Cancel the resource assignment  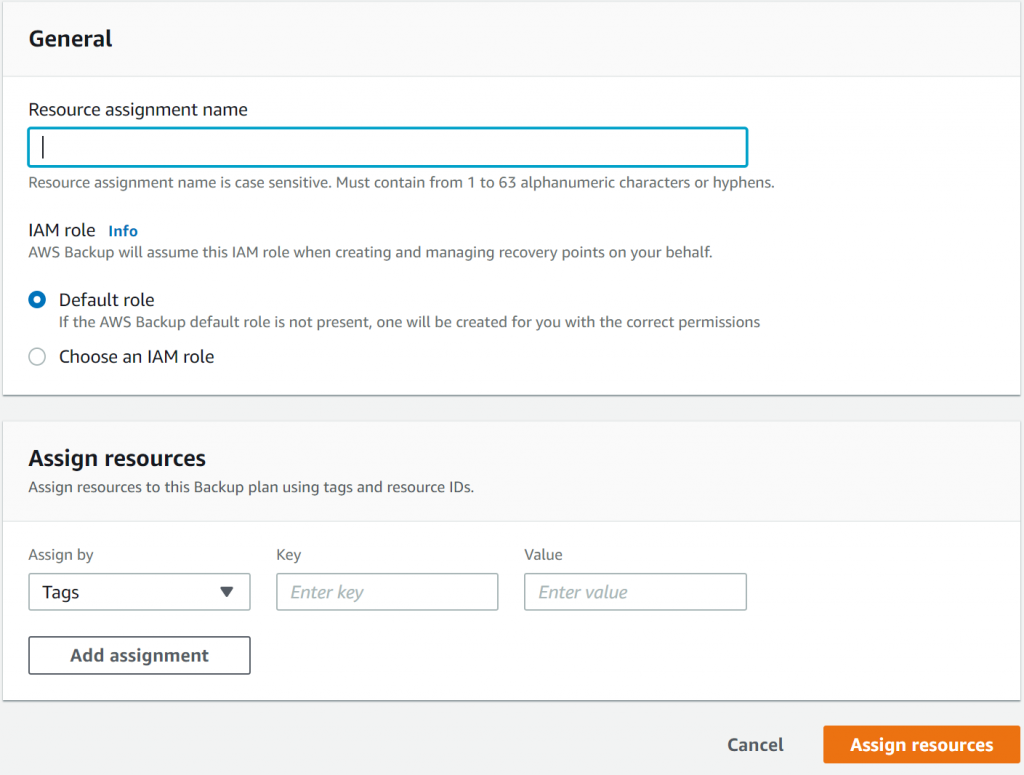(755, 744)
